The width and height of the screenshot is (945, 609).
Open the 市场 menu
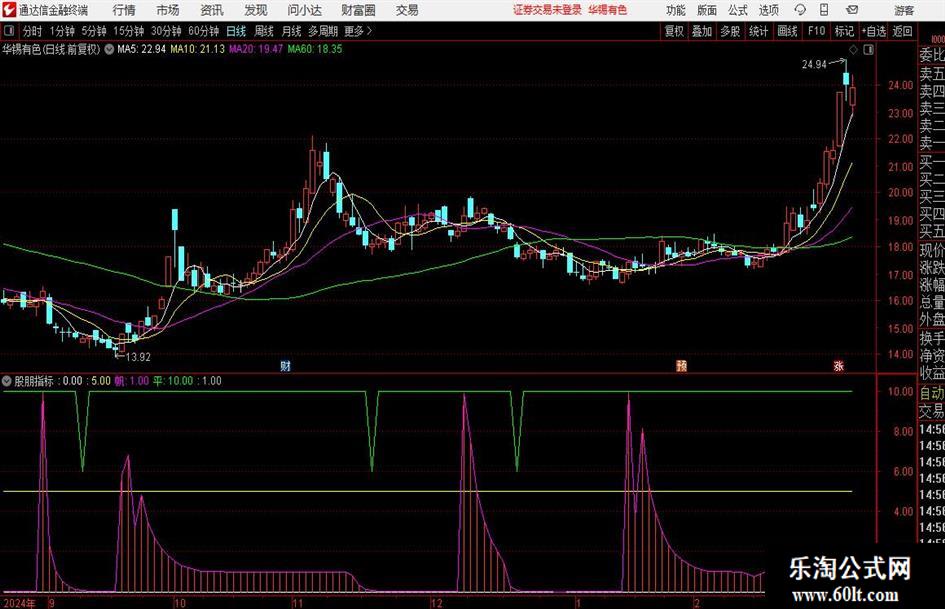click(x=168, y=10)
